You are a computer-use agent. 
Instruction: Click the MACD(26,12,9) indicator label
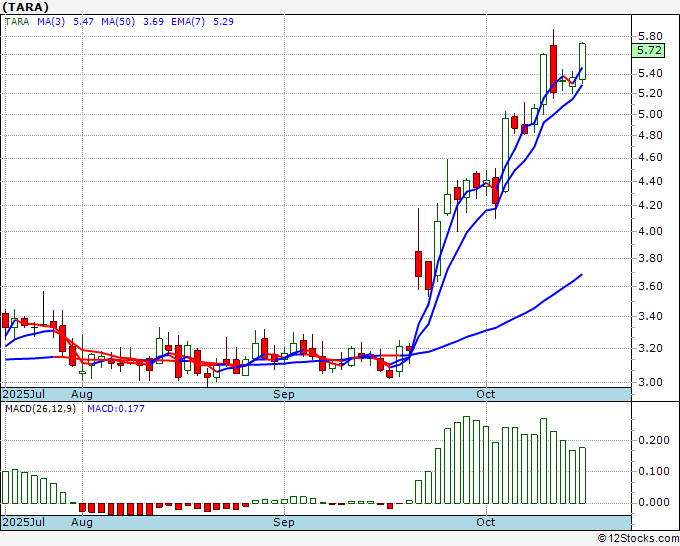(40, 409)
